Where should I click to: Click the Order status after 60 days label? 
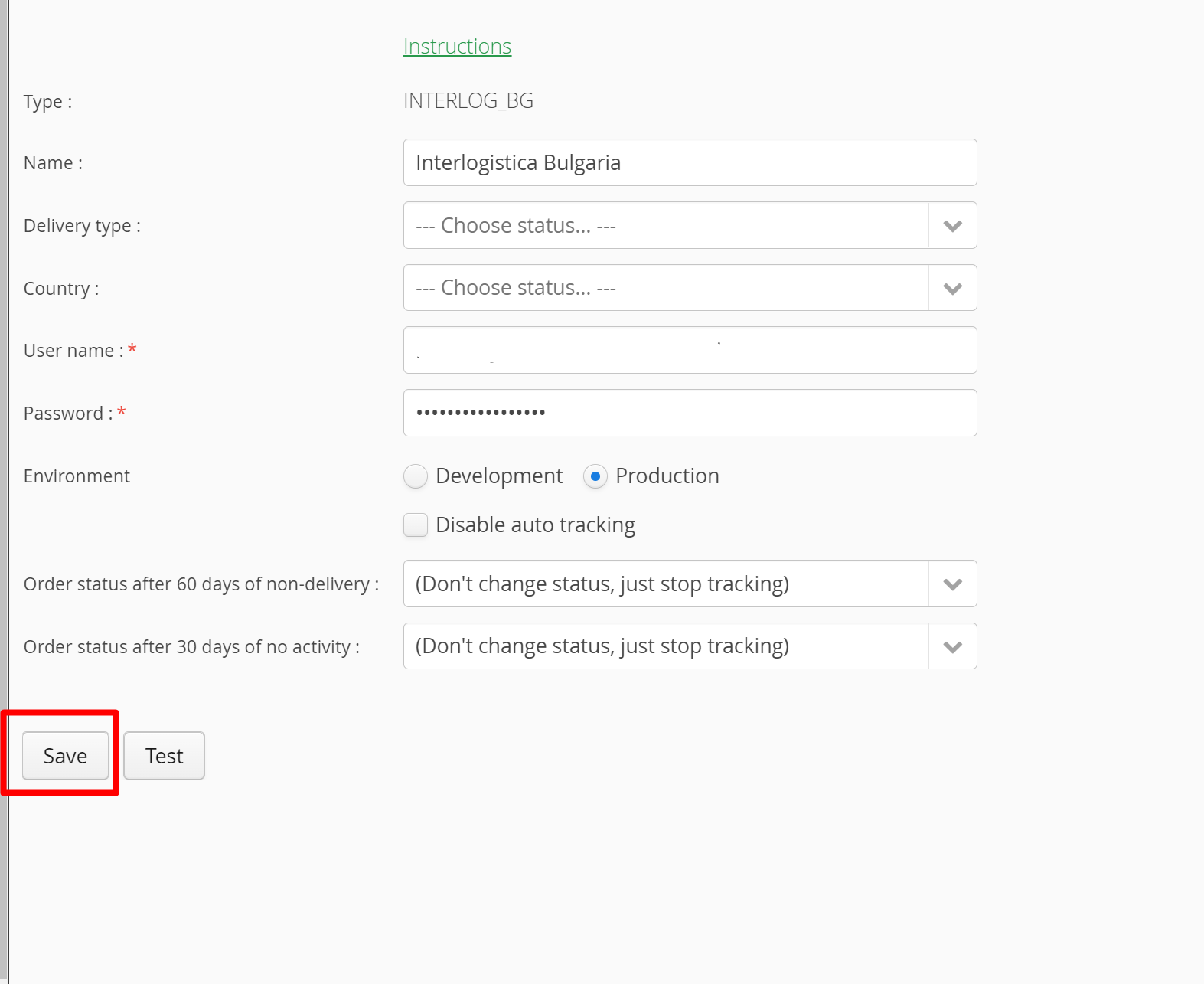click(201, 584)
